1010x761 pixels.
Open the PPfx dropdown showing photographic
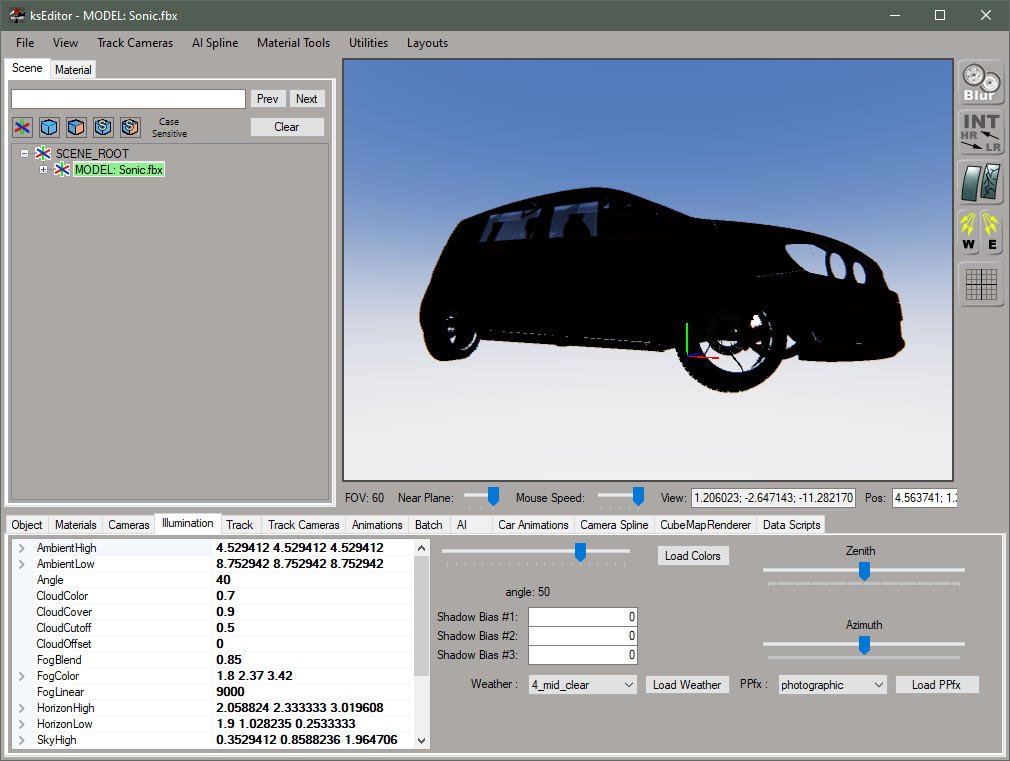point(832,685)
